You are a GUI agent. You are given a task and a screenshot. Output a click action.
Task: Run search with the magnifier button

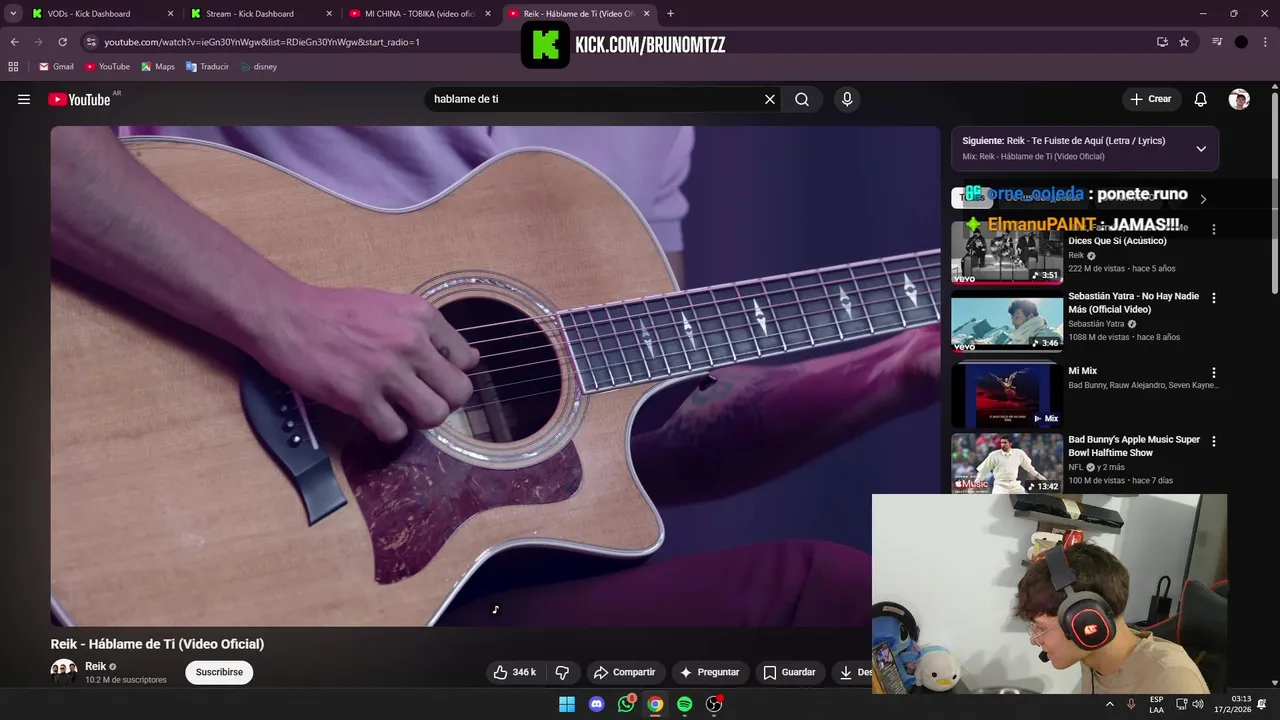(802, 99)
